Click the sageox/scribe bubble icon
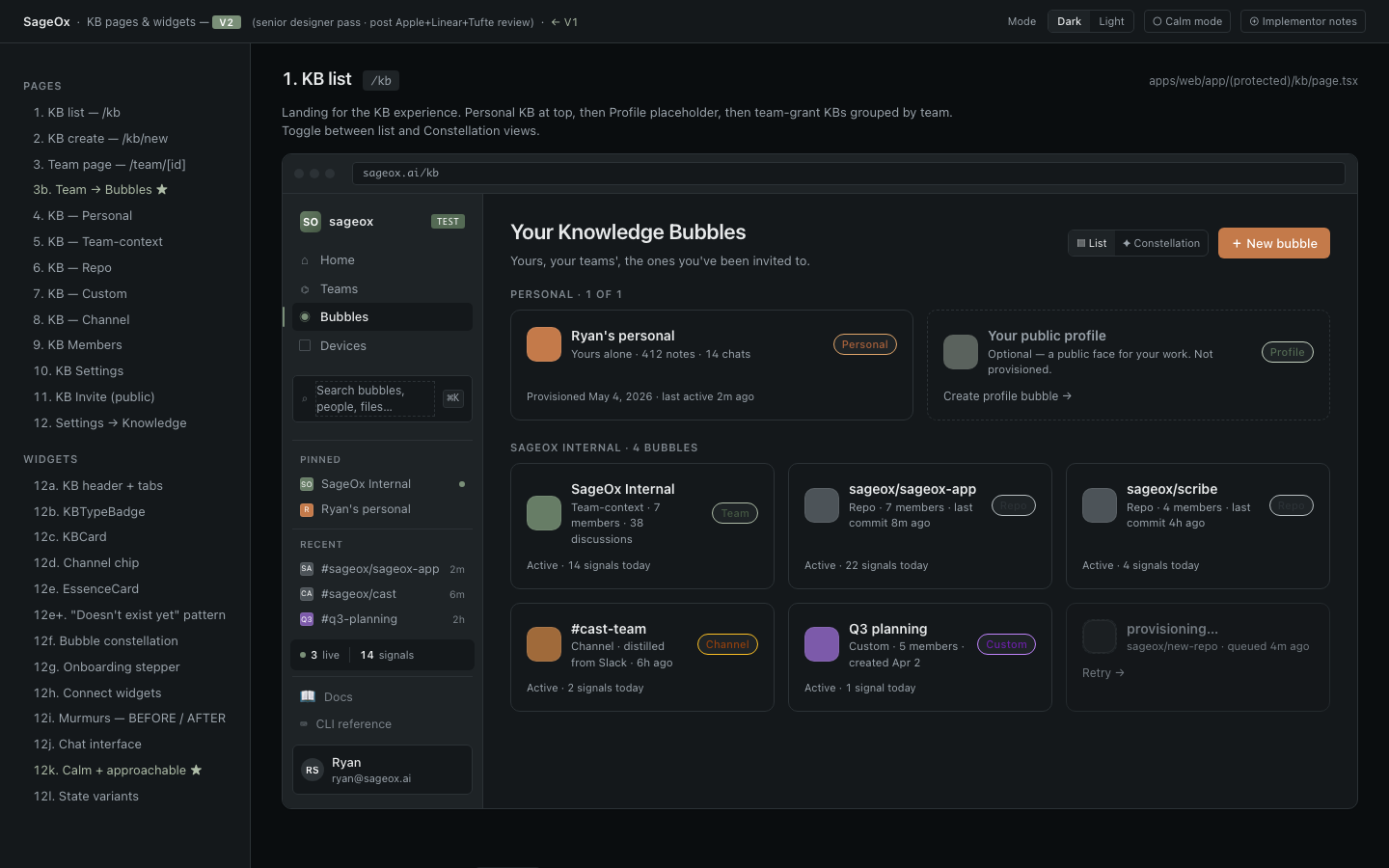 click(1100, 505)
